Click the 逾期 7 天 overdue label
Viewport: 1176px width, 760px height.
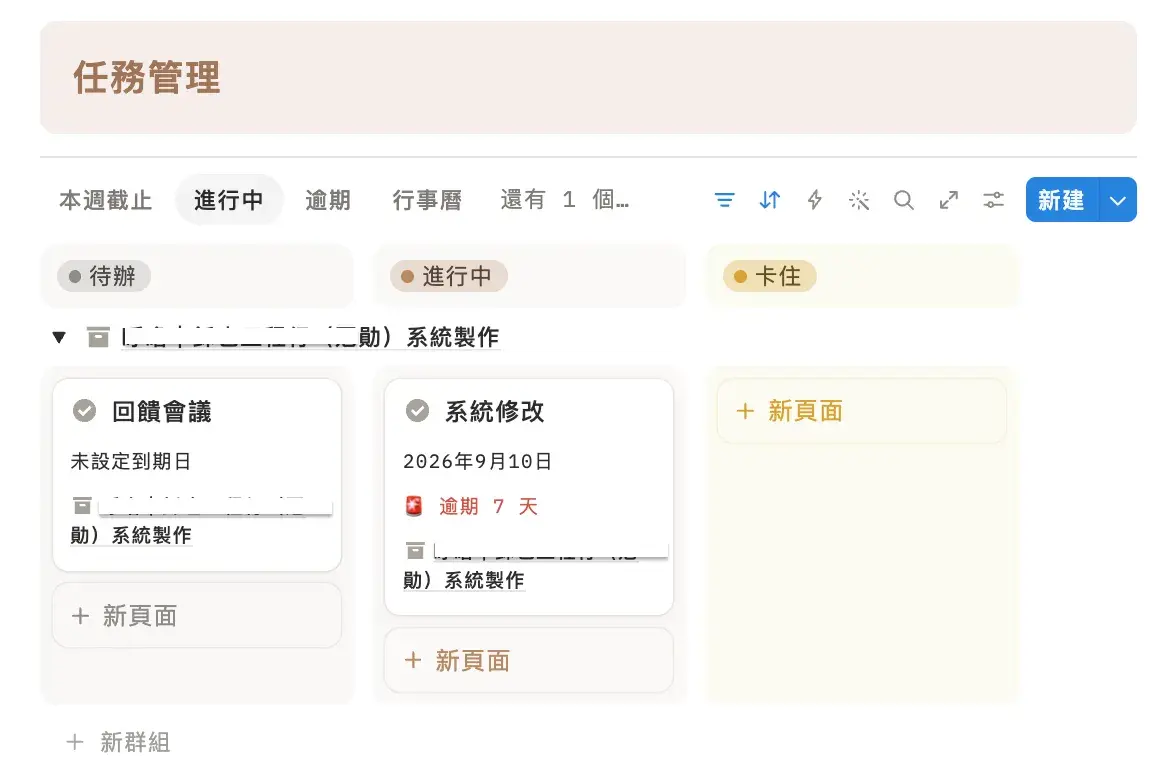click(x=488, y=506)
